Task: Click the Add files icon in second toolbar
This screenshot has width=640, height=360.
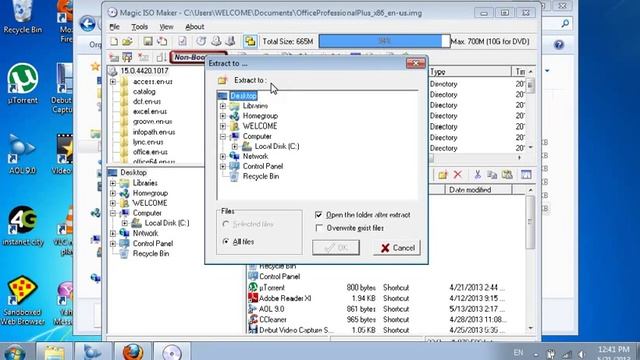Action: 114,57
